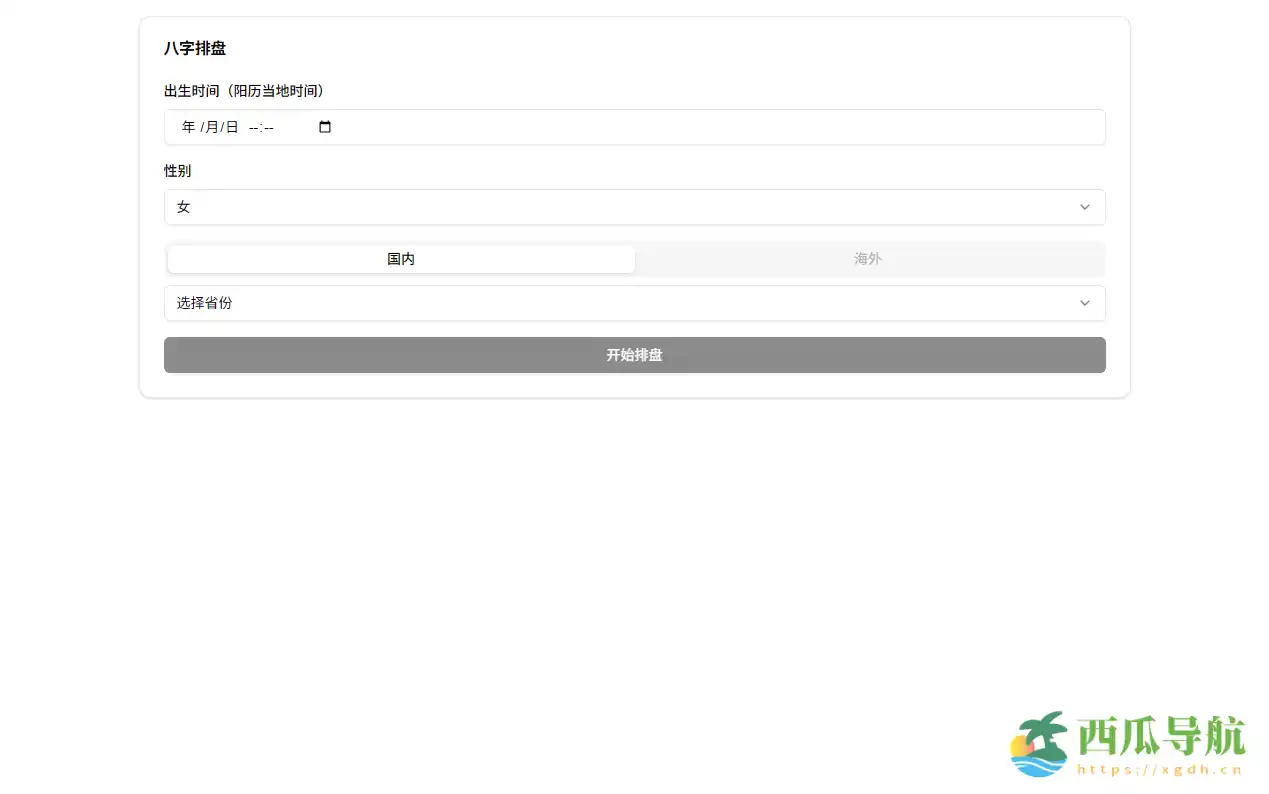The width and height of the screenshot is (1269, 794).
Task: Click the currently selected value 女
Action: (183, 207)
